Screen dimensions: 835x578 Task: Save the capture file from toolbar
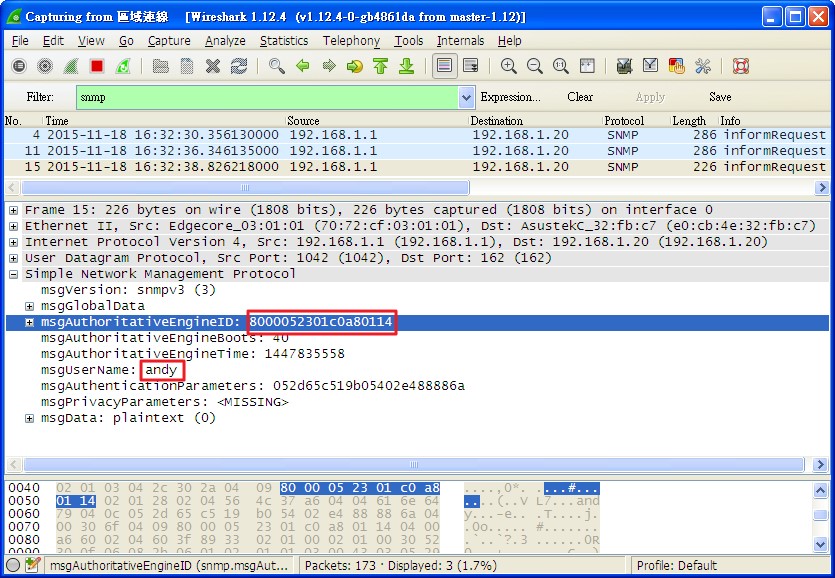click(x=186, y=66)
